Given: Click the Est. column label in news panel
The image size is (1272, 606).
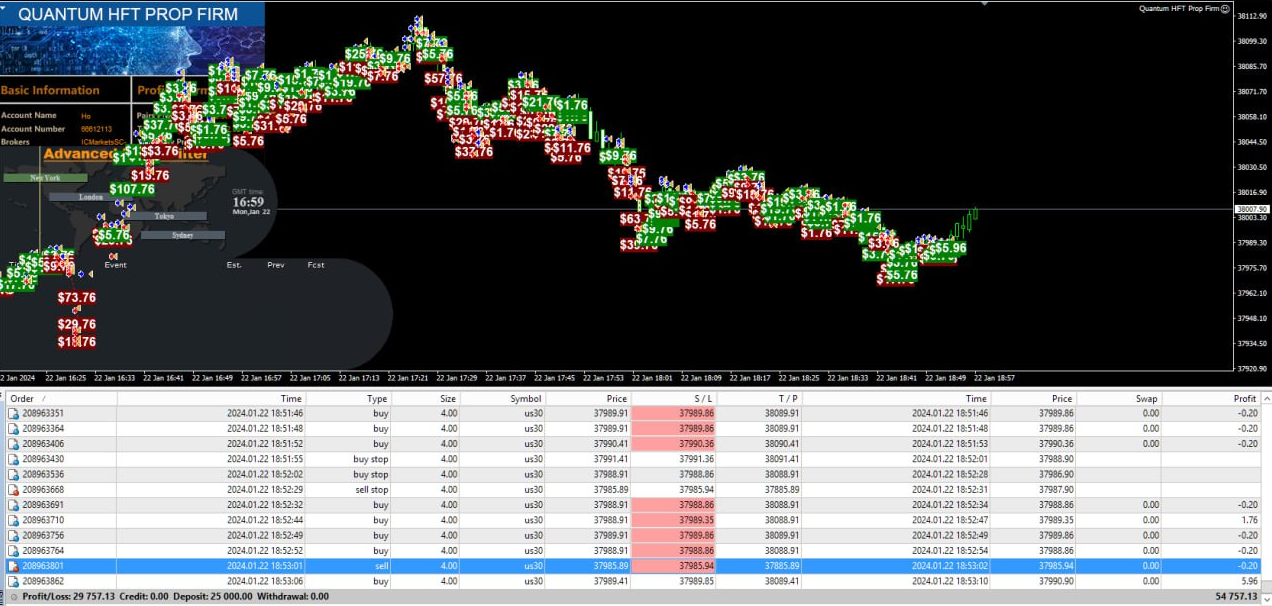Looking at the screenshot, I should [234, 265].
